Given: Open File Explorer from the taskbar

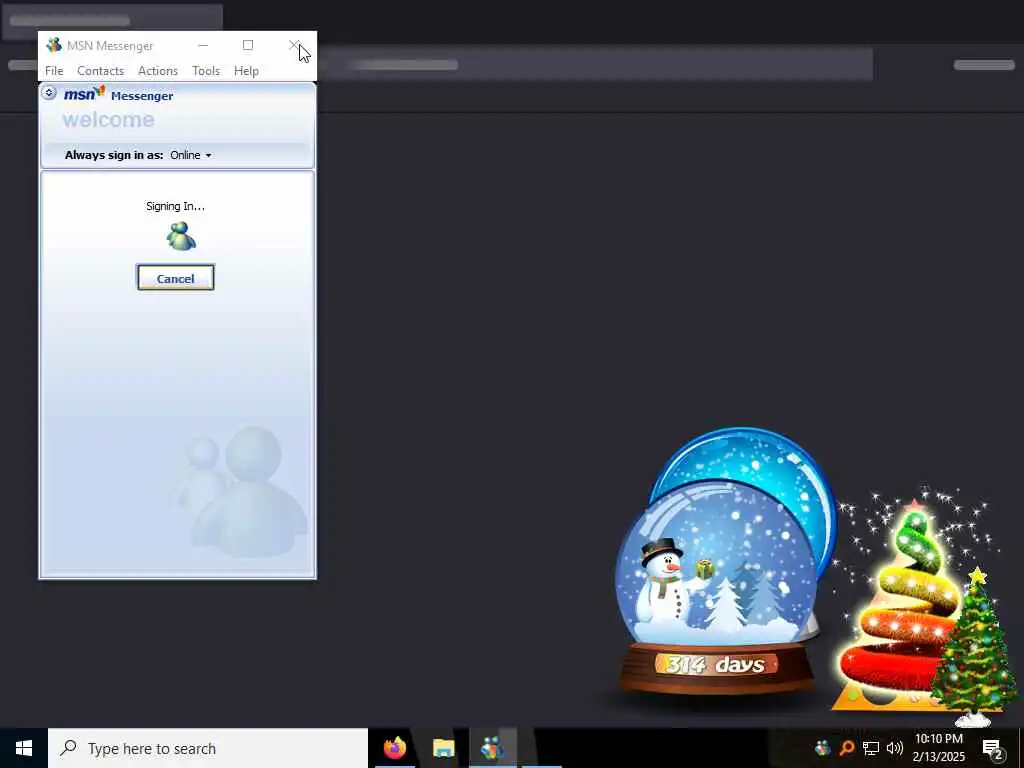Looking at the screenshot, I should tap(443, 748).
